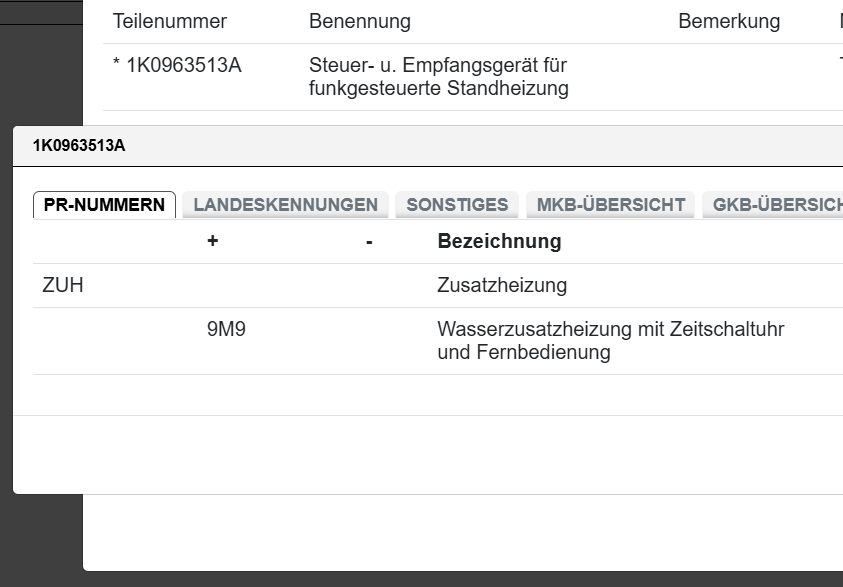Switch to the PR-NUMMERN tab
Viewport: 843px width, 587px height.
pyautogui.click(x=103, y=203)
